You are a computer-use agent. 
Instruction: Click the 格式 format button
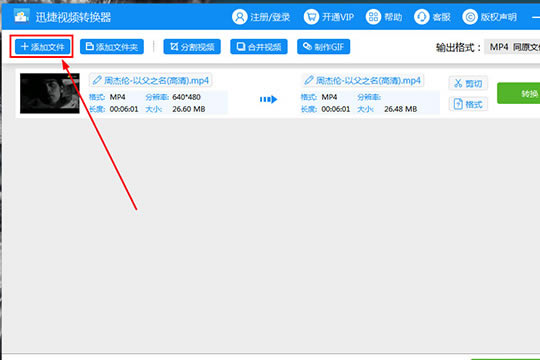[x=468, y=104]
